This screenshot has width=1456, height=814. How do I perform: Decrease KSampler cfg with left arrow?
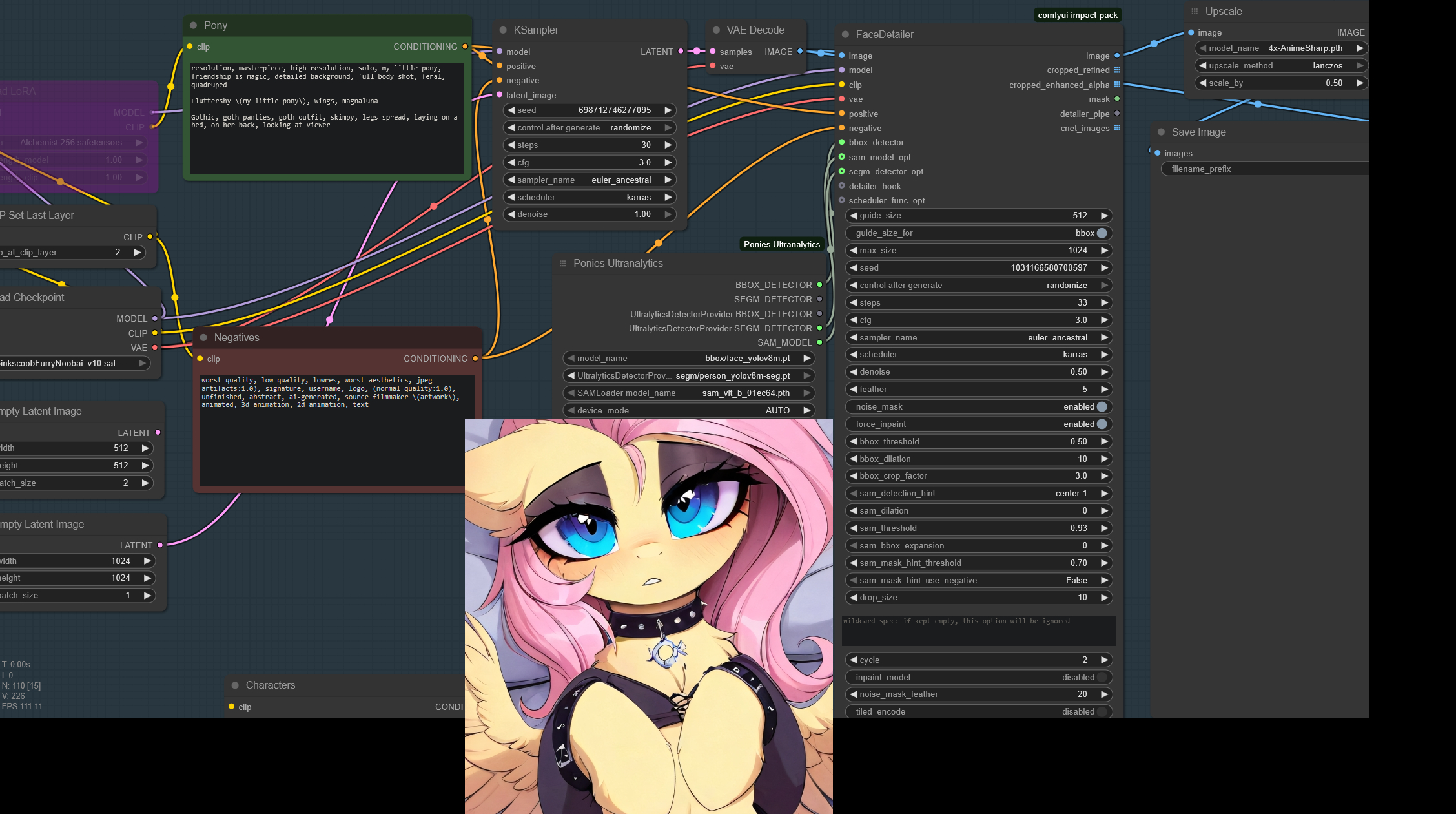tap(511, 163)
